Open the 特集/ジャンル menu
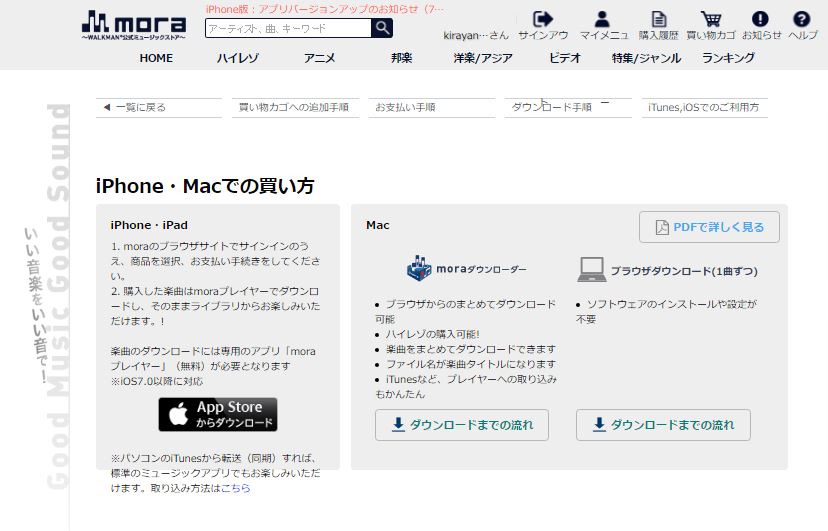828x531 pixels. click(646, 58)
